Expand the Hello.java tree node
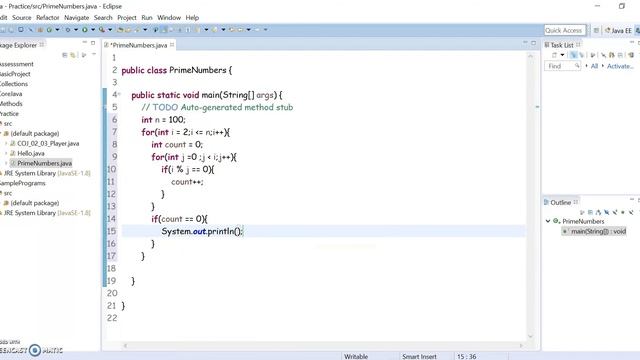This screenshot has height=360, width=640. pyautogui.click(x=6, y=153)
